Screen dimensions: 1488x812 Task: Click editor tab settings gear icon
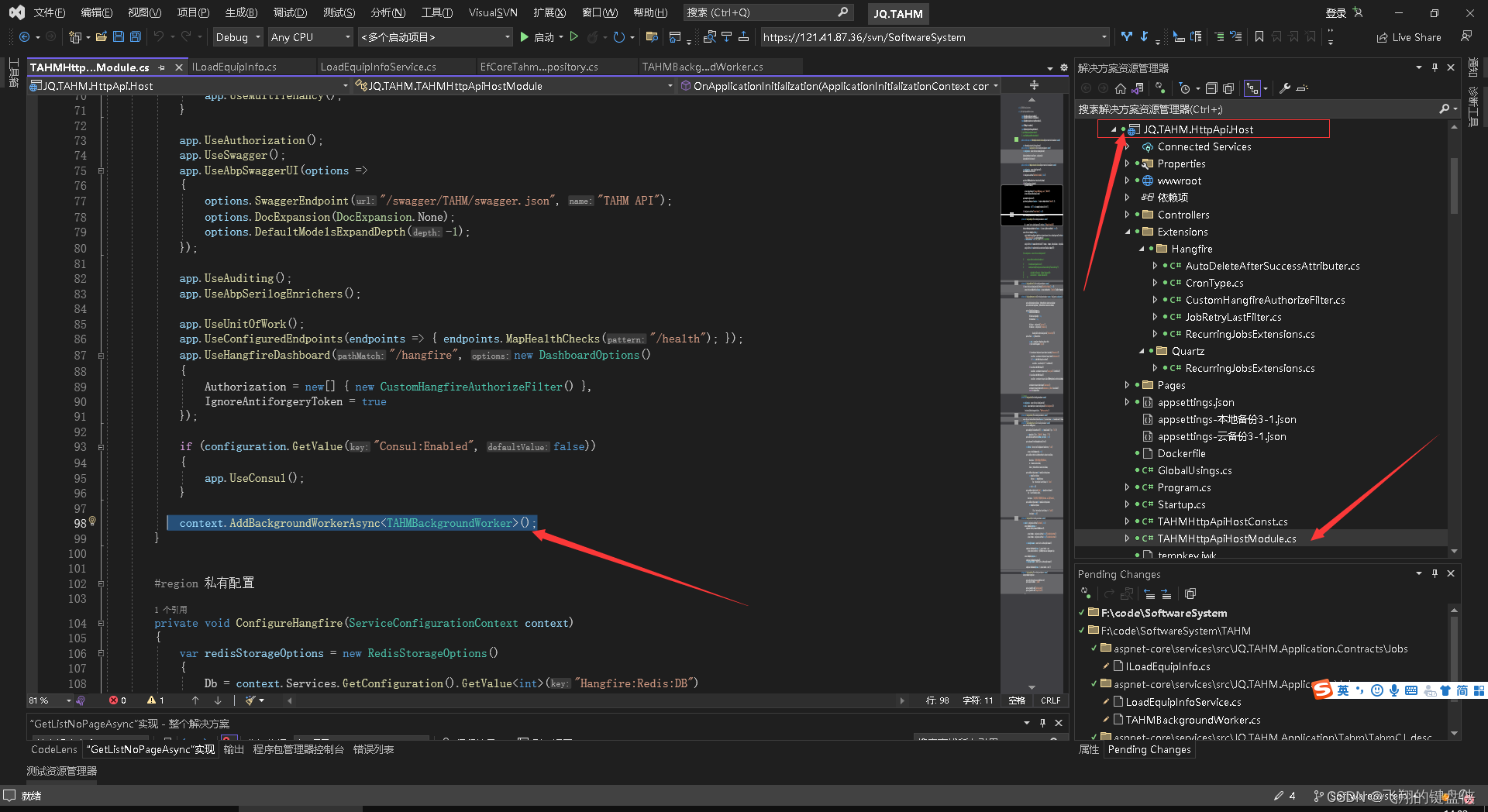point(1064,67)
